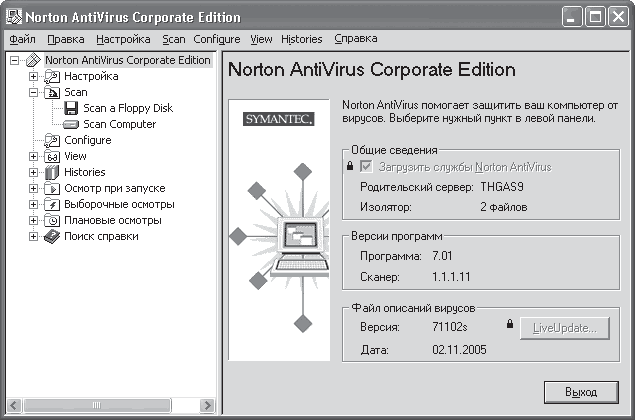Expand the Поиск справки node
Image resolution: width=635 pixels, height=420 pixels.
(34, 236)
